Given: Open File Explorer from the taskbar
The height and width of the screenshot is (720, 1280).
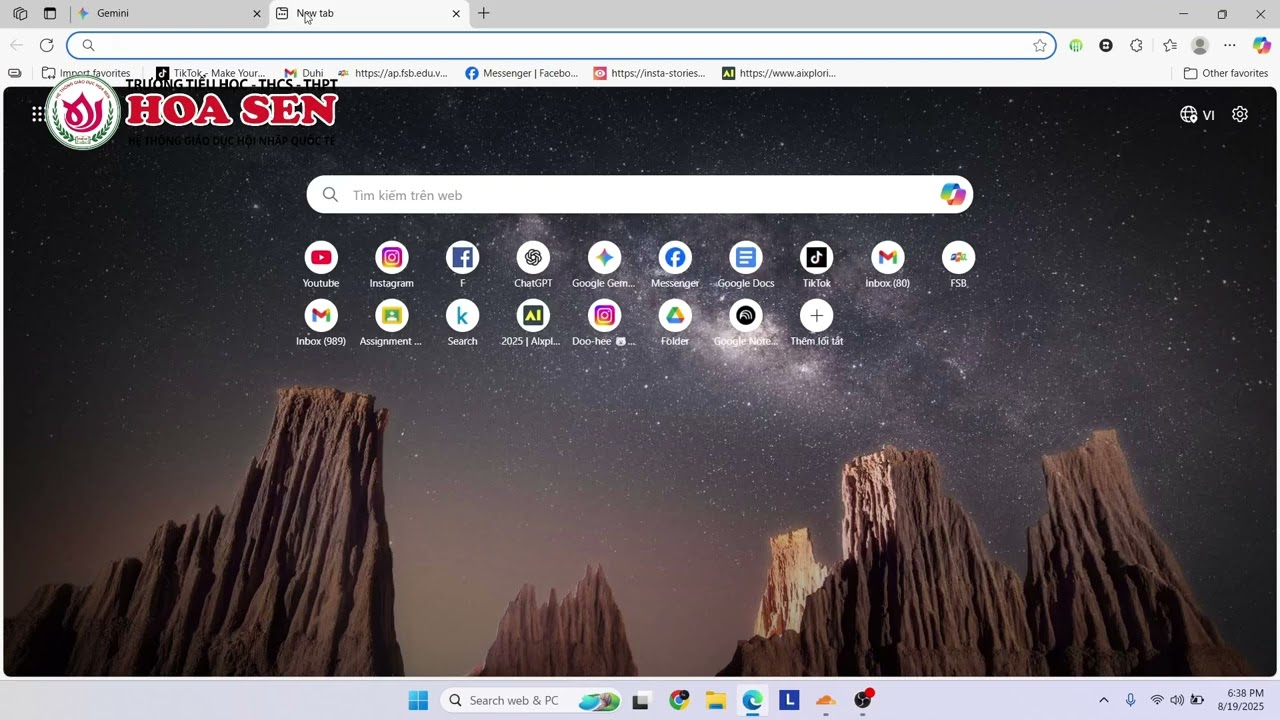Looking at the screenshot, I should coord(715,700).
